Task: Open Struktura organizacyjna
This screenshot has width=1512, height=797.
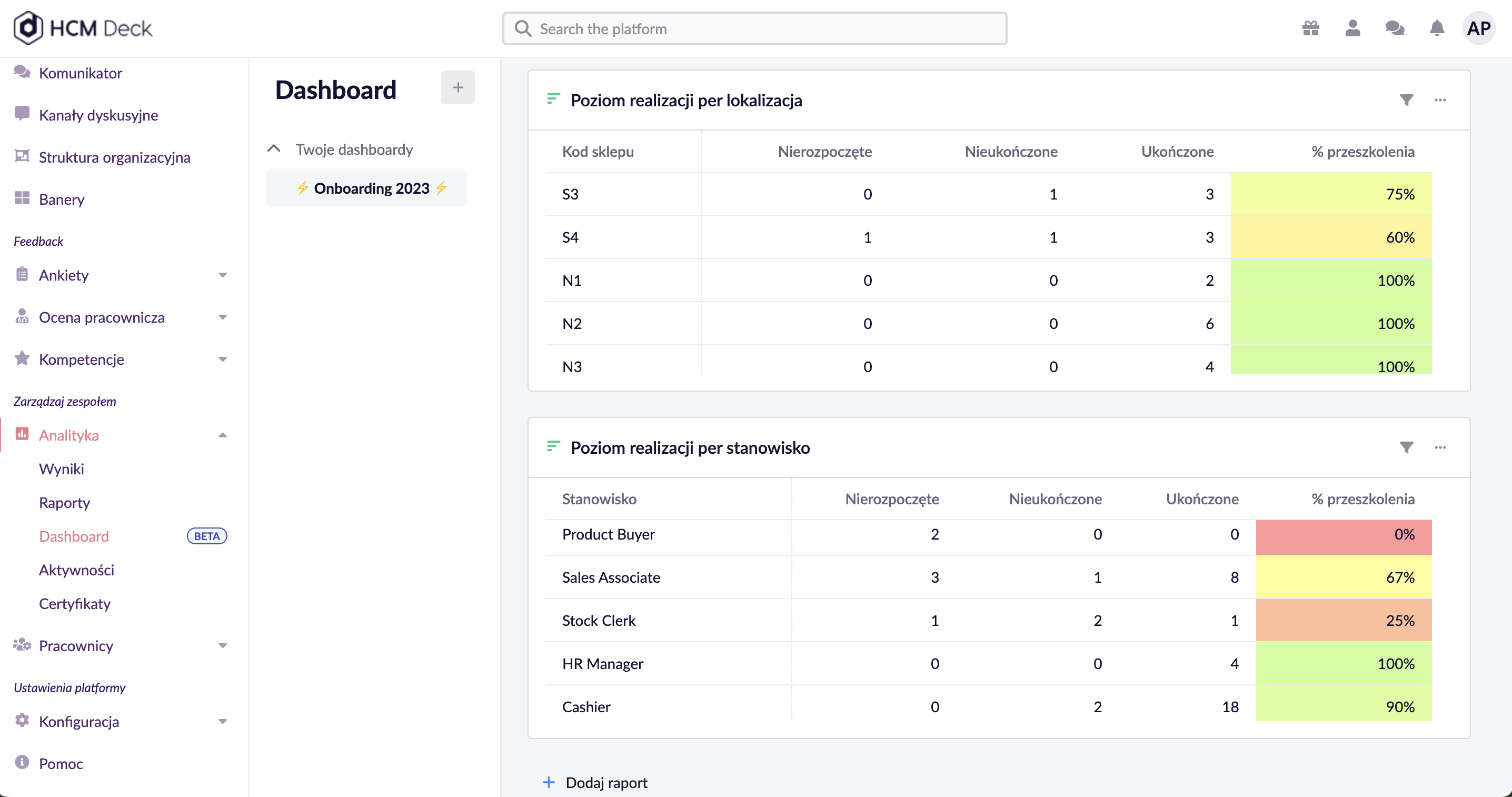Action: 114,157
